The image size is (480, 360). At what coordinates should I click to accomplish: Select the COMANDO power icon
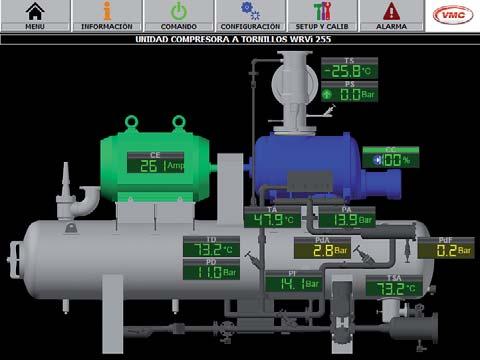point(179,11)
